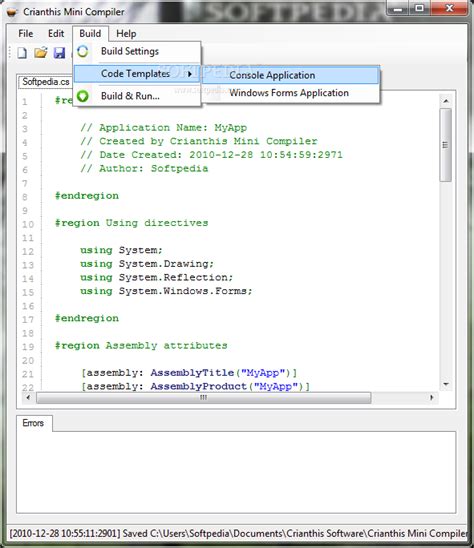The width and height of the screenshot is (474, 548).
Task: Click '#region Assembly attributes' line
Action: [141, 346]
